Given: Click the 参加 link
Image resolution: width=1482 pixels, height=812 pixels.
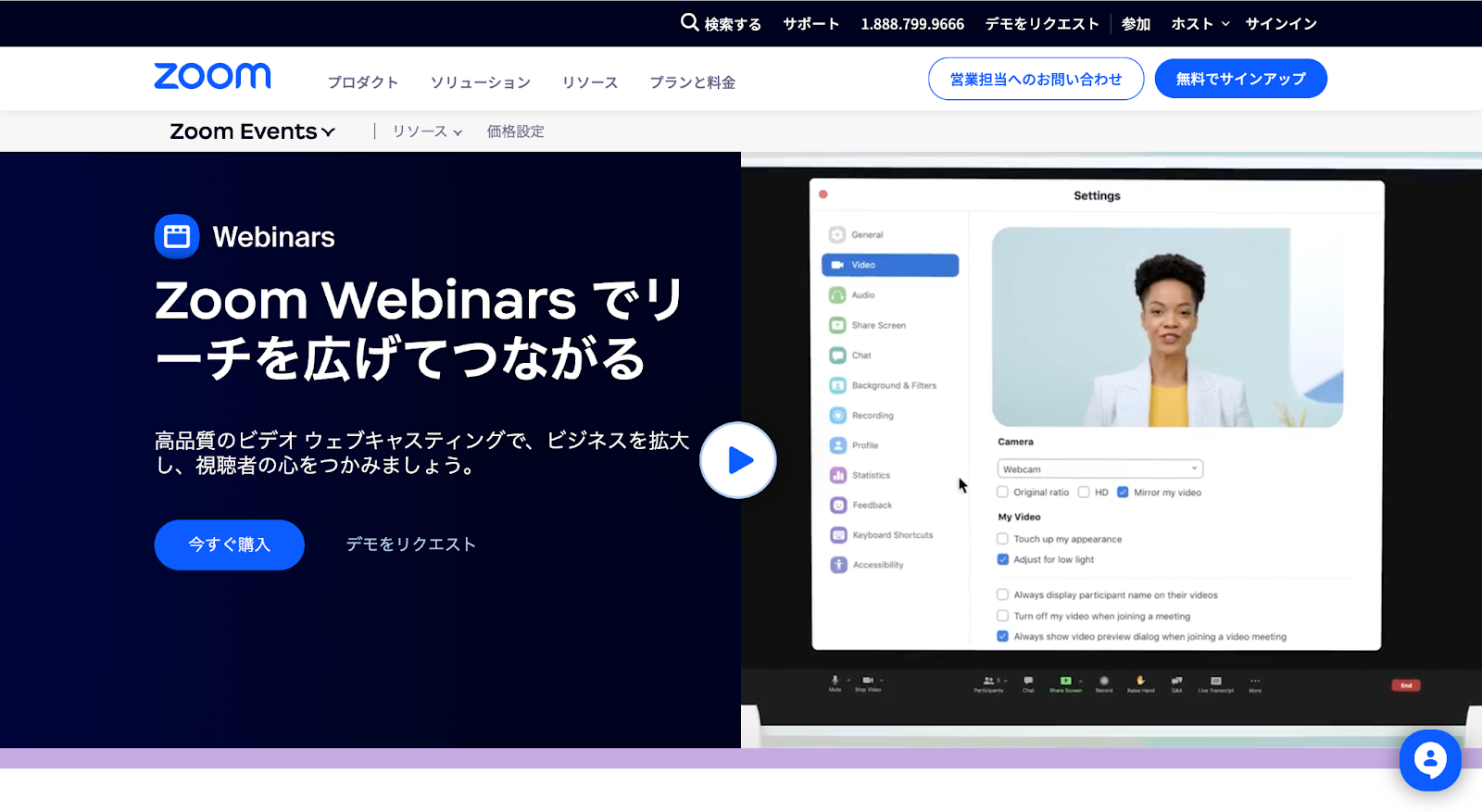Looking at the screenshot, I should pyautogui.click(x=1136, y=24).
